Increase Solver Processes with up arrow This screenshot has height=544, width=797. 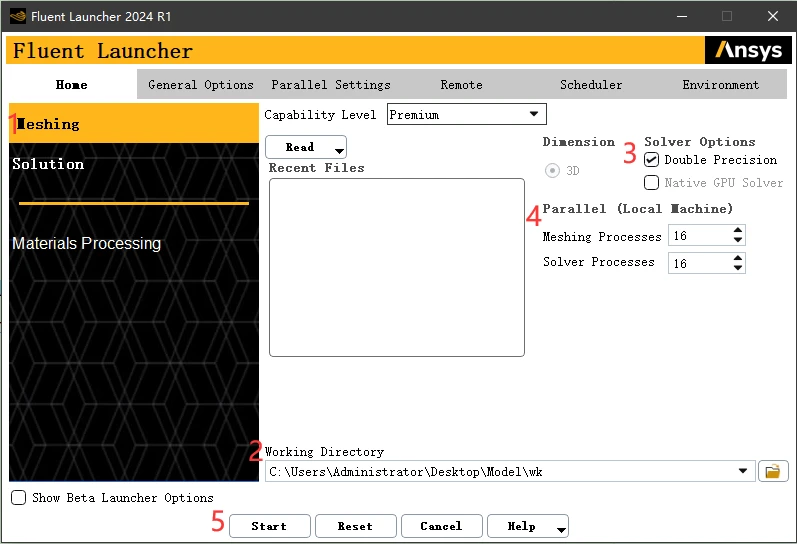pos(738,258)
